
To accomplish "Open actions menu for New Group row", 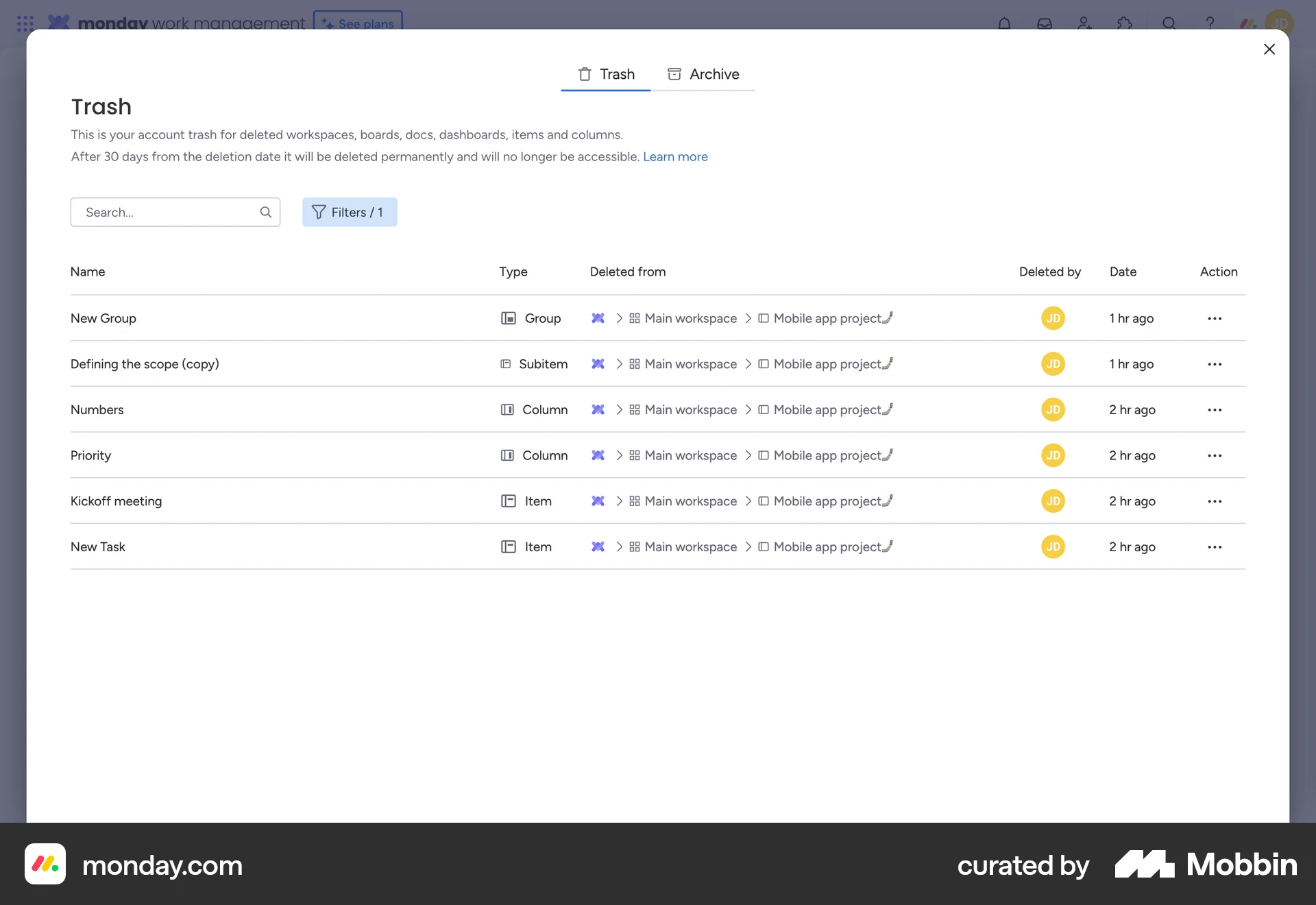I will [1215, 319].
